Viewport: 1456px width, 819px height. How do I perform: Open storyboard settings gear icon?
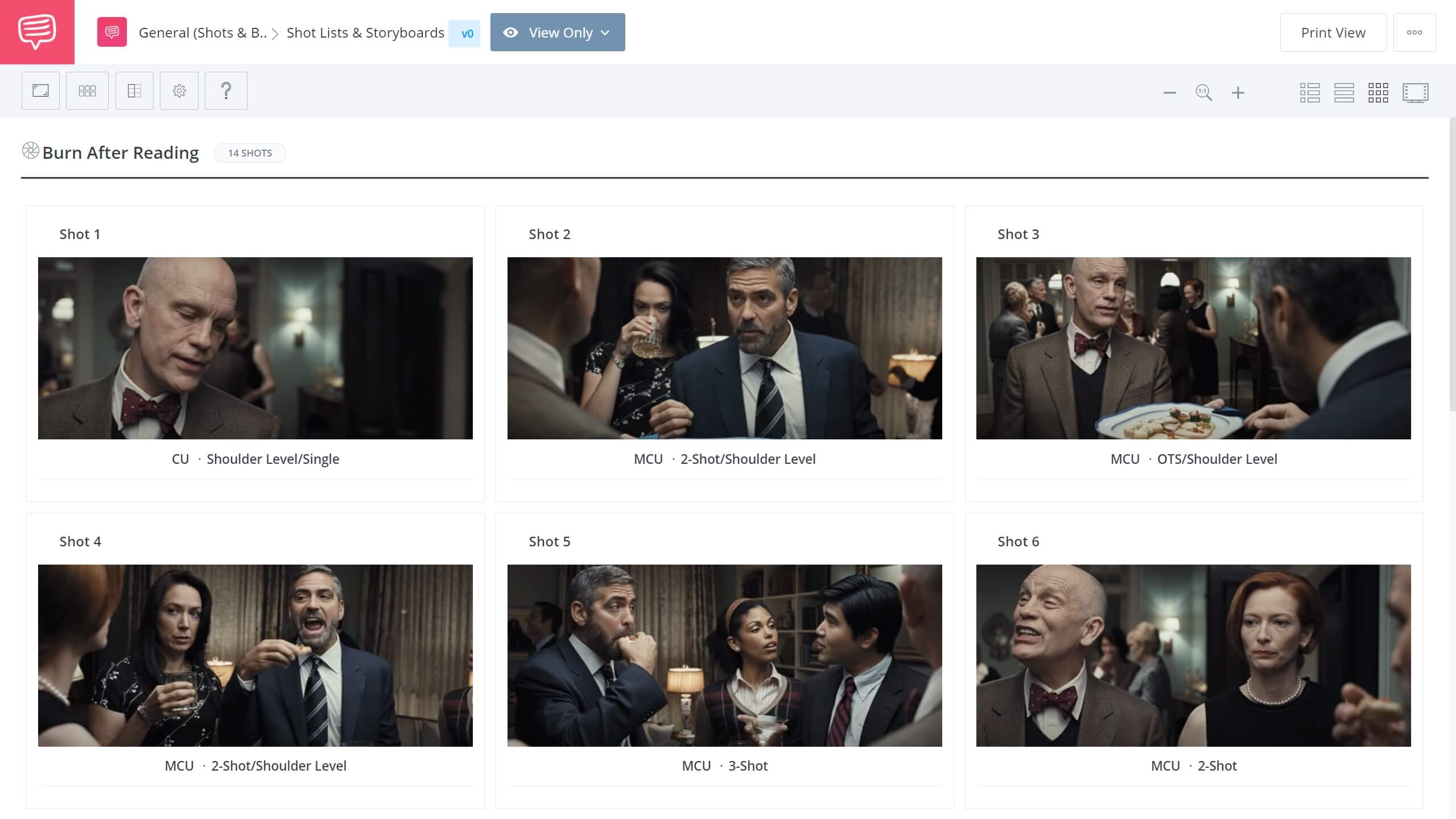pyautogui.click(x=179, y=90)
